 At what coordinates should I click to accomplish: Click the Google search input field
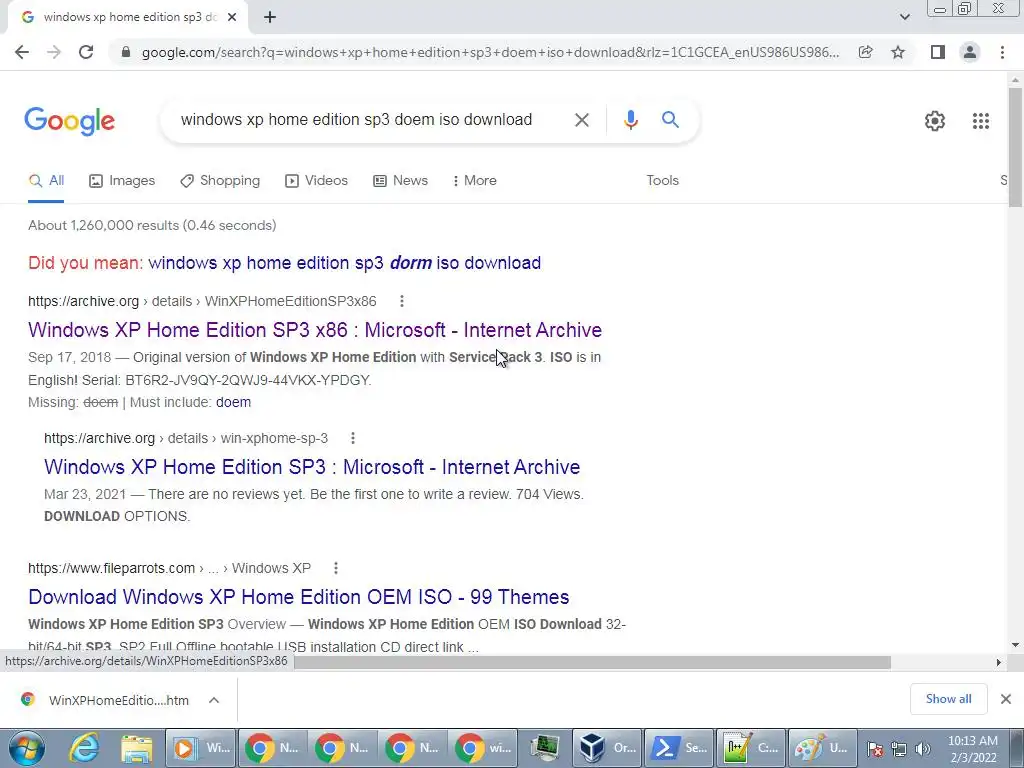click(x=356, y=120)
